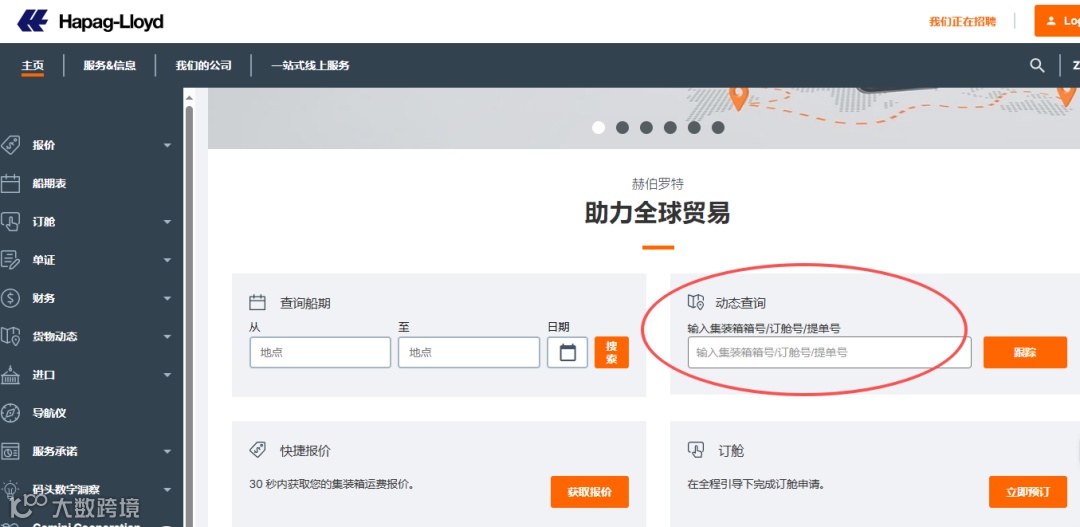Open the 一站式线上服务 menu
Screen dimensions: 1080x527
tap(310, 65)
